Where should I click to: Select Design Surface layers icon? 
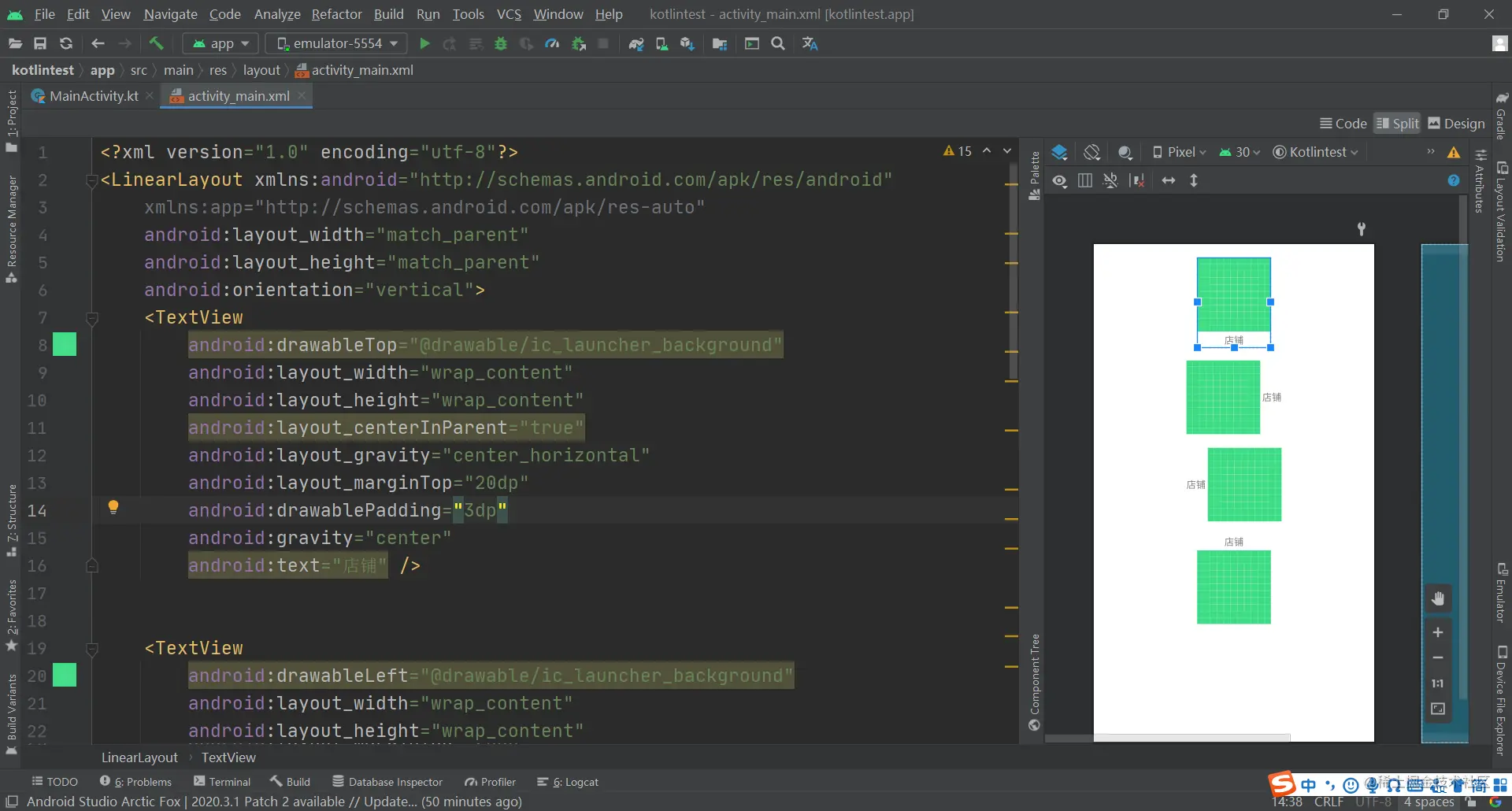pos(1060,152)
